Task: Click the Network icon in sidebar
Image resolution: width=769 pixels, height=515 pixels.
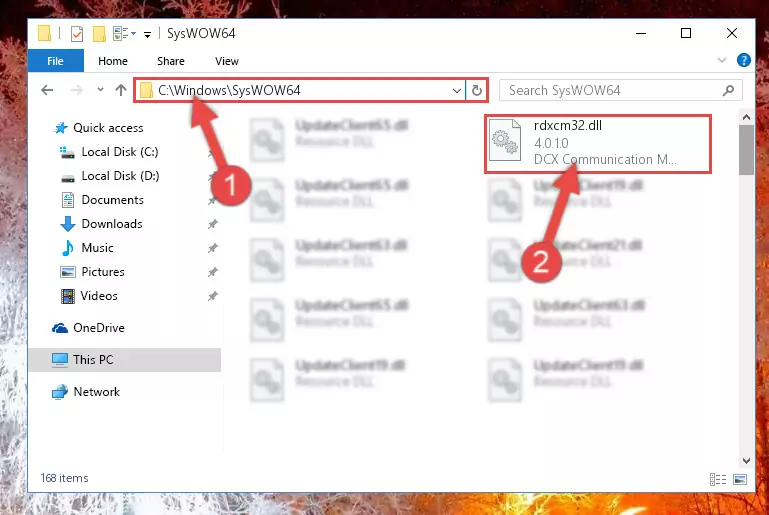Action: click(60, 392)
